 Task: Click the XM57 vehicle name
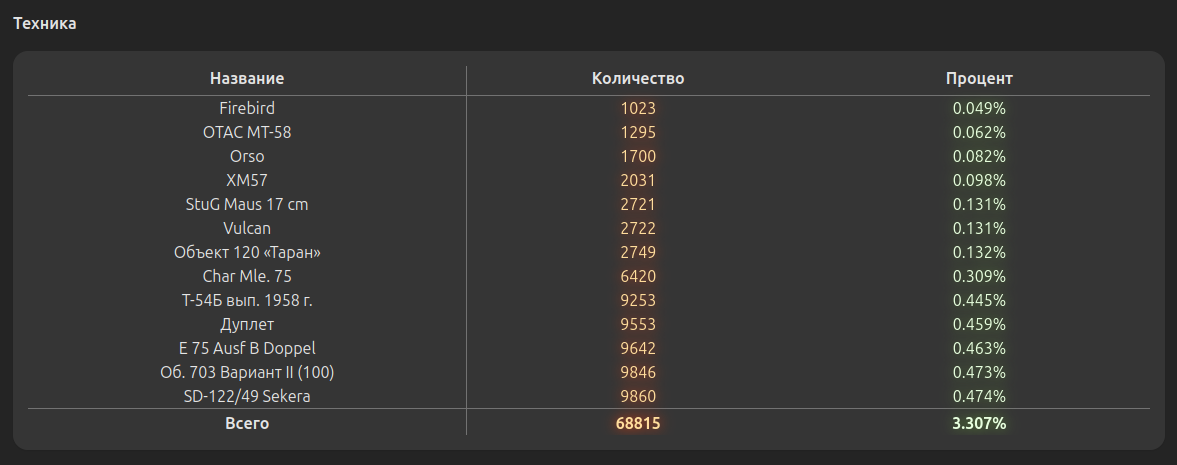(247, 180)
